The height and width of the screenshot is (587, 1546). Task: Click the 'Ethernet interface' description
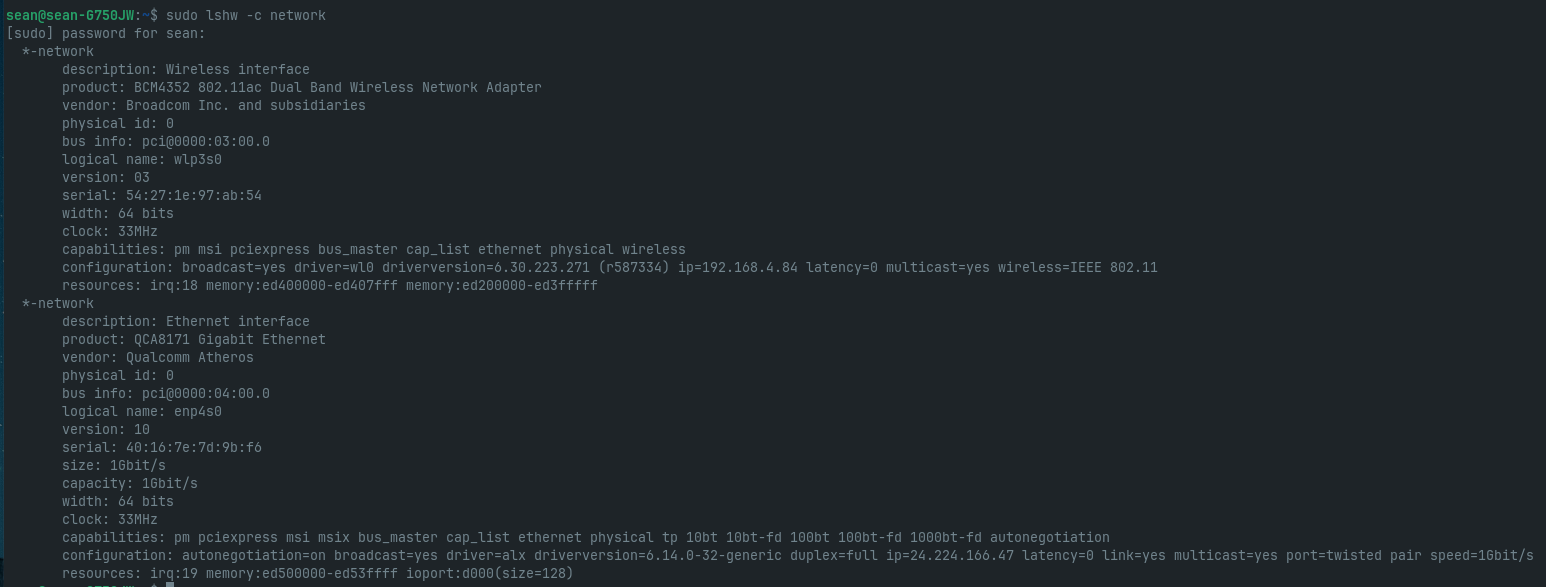click(237, 321)
